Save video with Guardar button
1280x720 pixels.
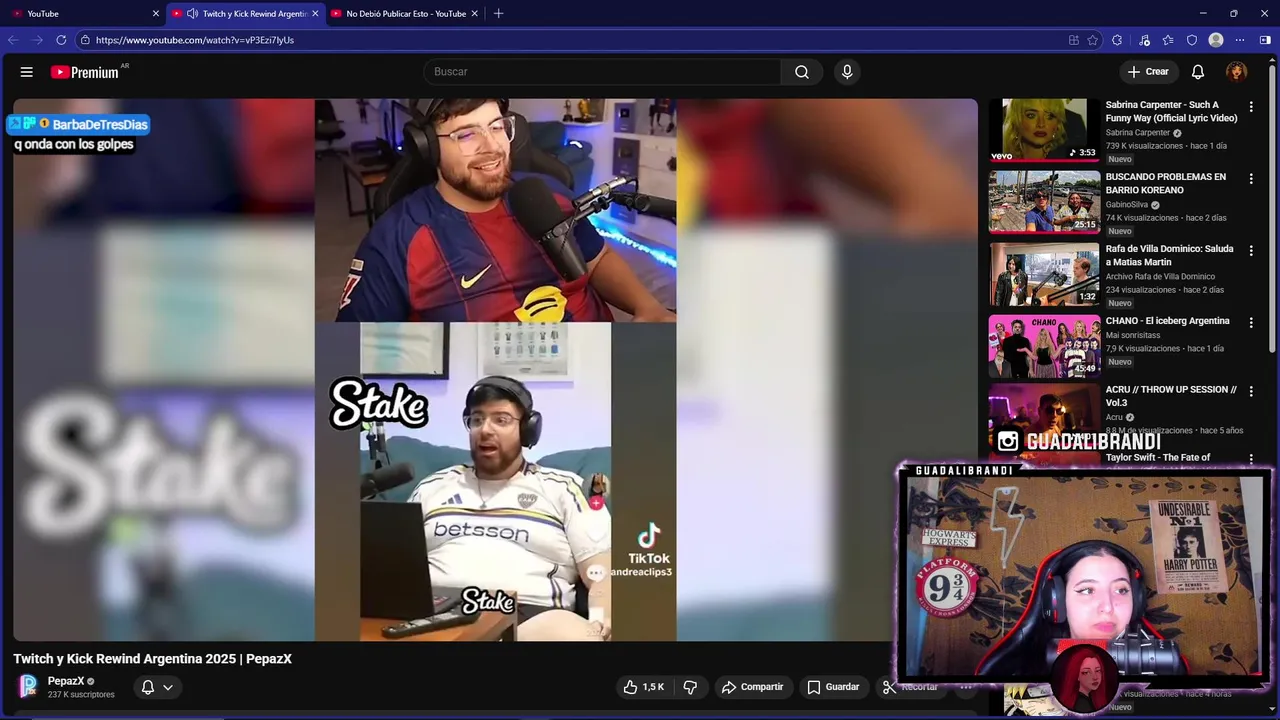point(833,687)
